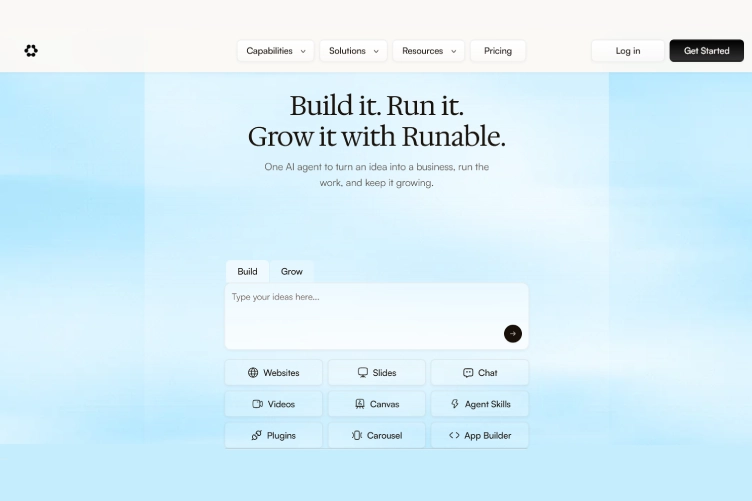Choose the Chat option
The height and width of the screenshot is (501, 752).
coord(480,373)
